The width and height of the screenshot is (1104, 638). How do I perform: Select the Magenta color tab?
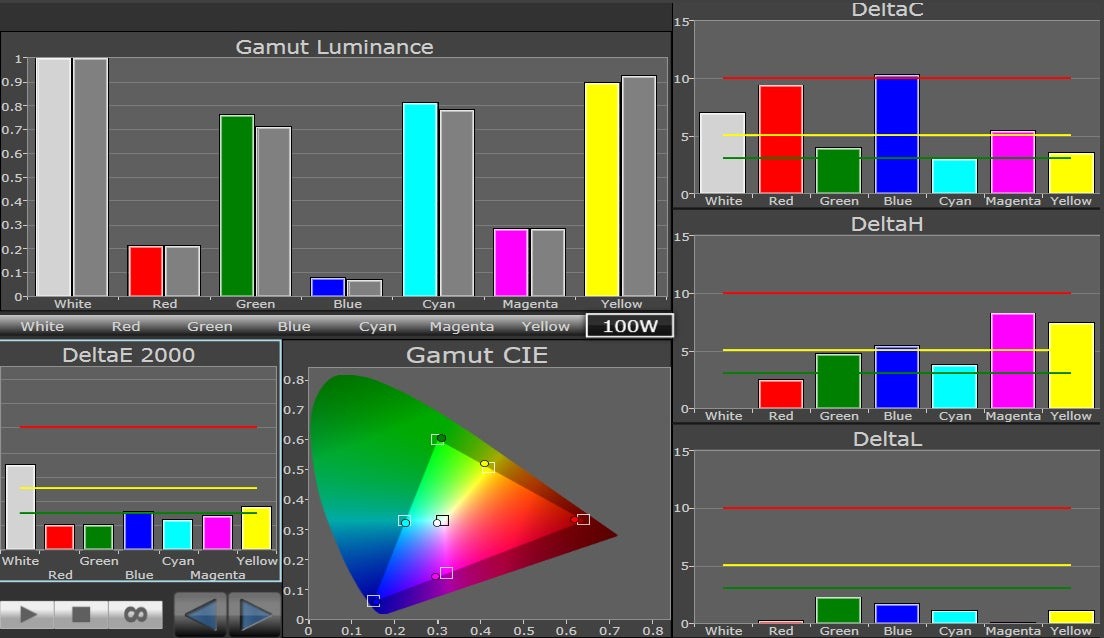point(462,326)
